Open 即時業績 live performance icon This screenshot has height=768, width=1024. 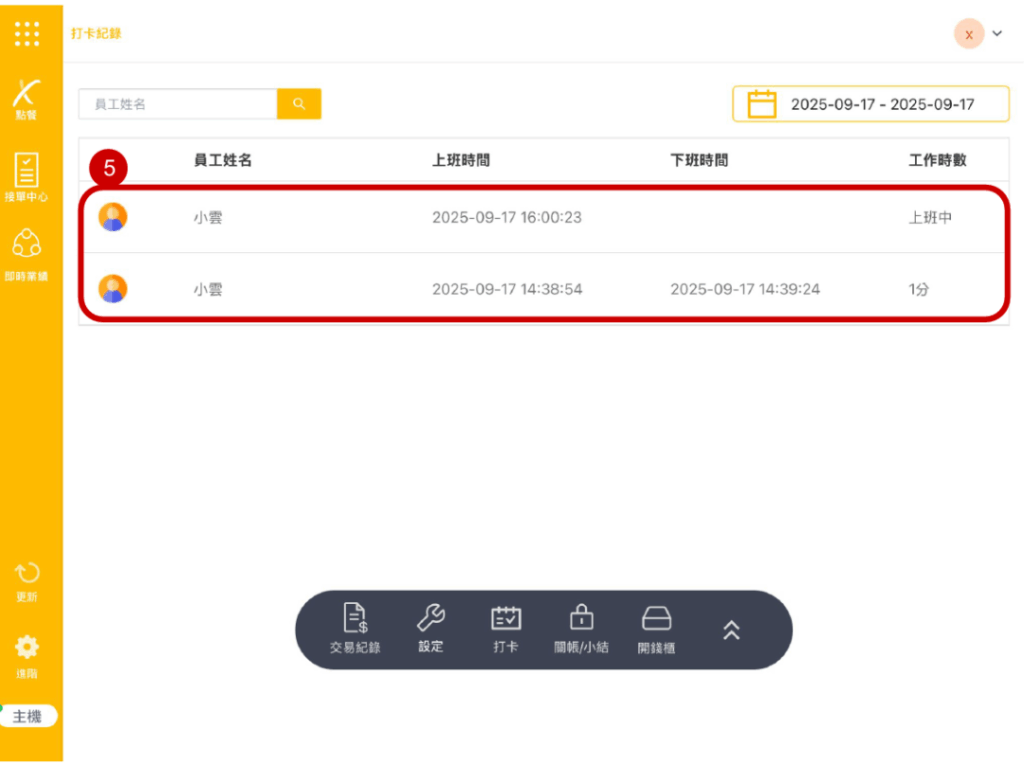27,254
